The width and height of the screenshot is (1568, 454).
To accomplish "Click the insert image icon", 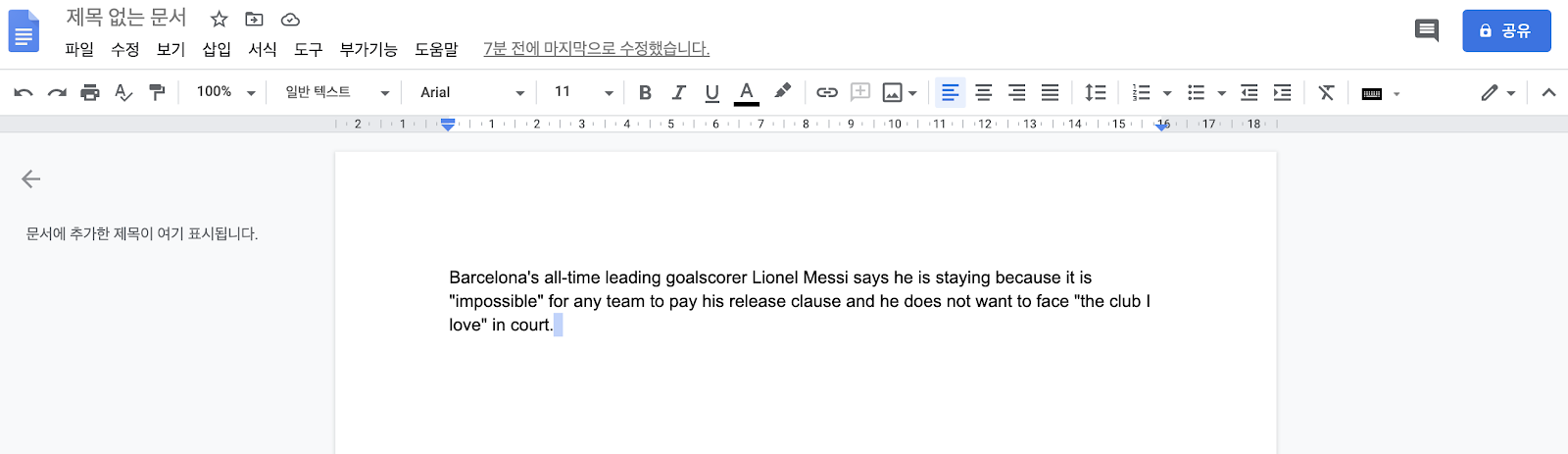I will click(x=892, y=92).
